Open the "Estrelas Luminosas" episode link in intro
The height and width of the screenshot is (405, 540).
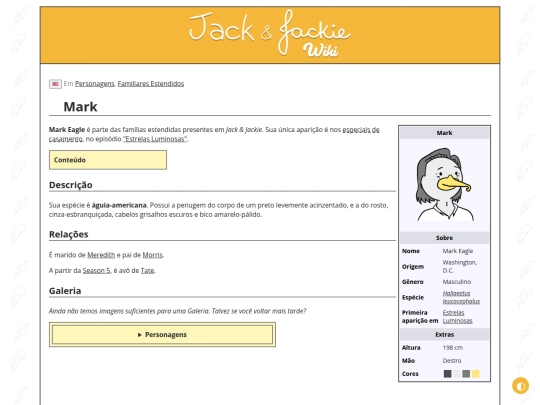pos(155,139)
